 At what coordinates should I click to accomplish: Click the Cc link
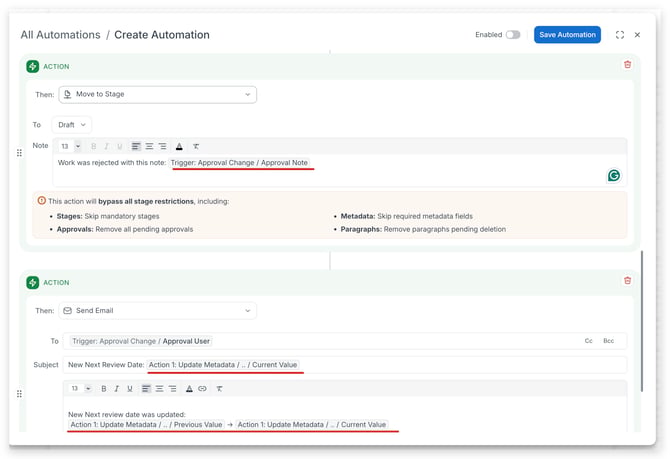pos(588,341)
